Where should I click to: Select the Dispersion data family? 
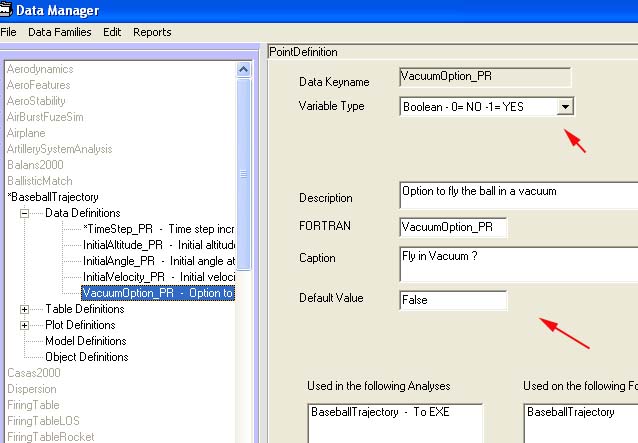(x=32, y=389)
